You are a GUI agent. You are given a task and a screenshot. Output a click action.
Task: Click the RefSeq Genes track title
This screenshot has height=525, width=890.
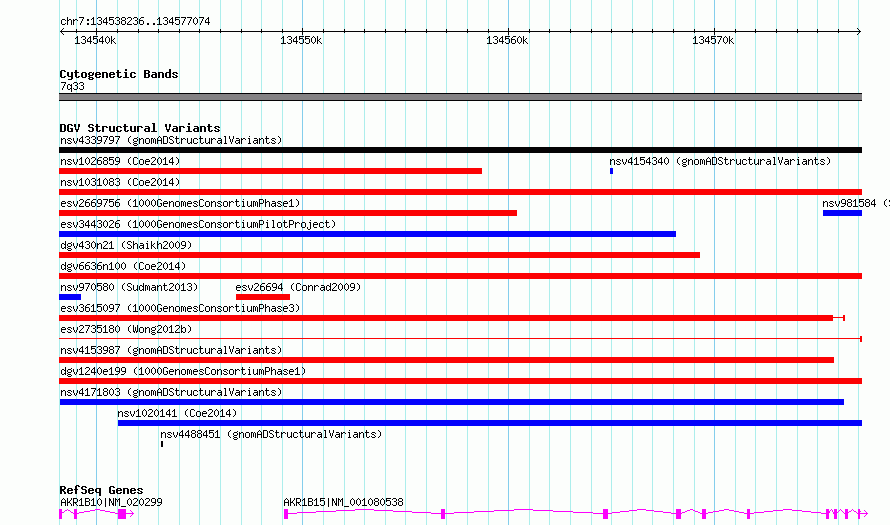[x=101, y=490]
